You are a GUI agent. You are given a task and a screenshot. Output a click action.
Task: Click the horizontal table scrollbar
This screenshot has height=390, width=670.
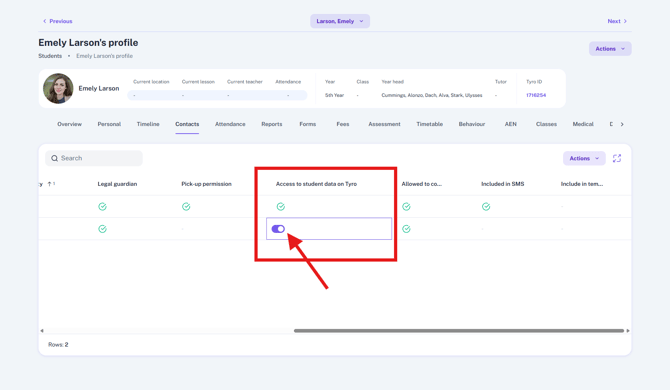(x=459, y=331)
